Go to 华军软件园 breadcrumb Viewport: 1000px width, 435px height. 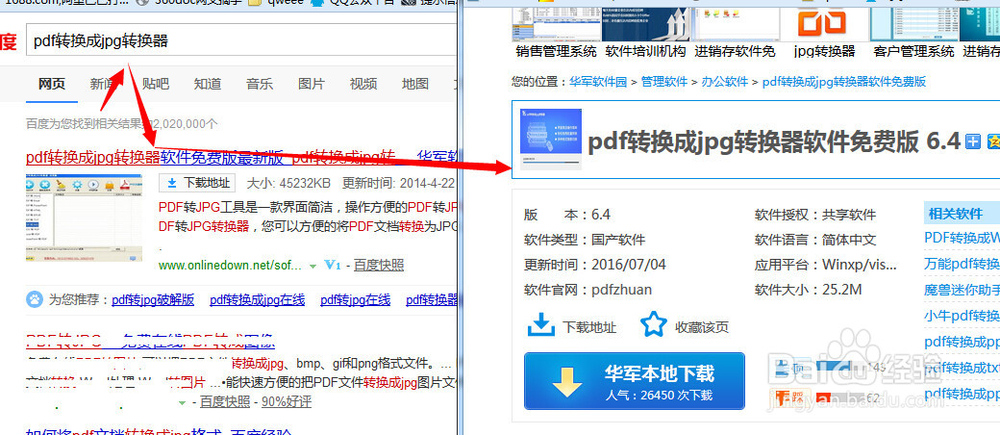click(598, 82)
